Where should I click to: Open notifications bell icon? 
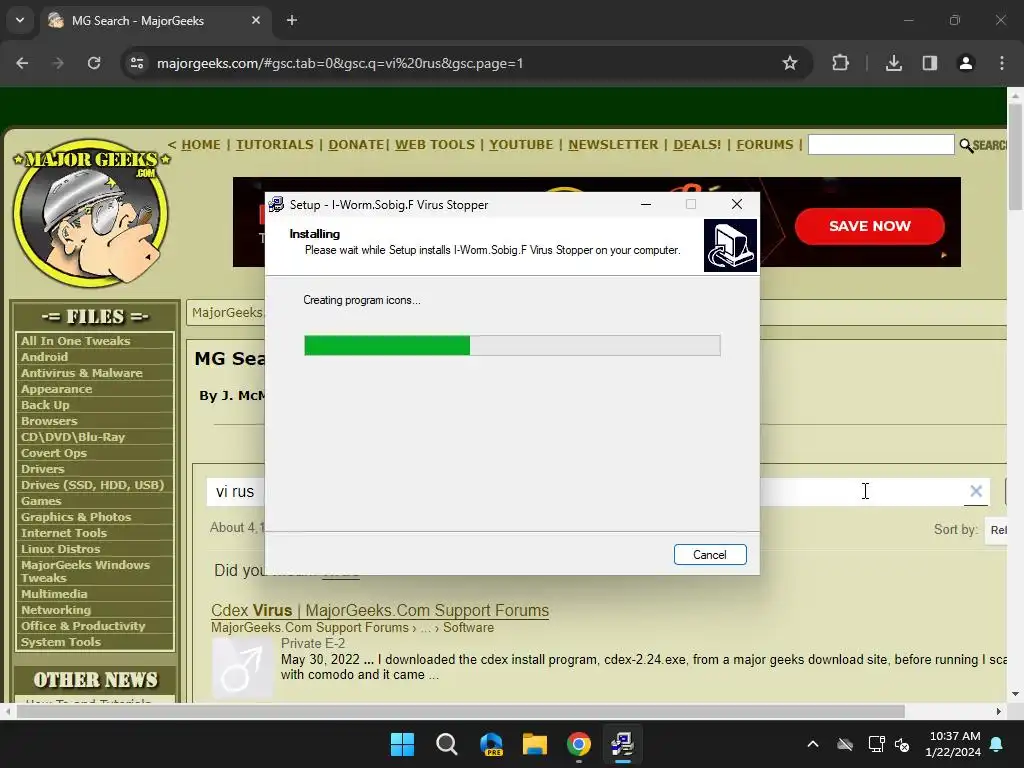click(997, 744)
